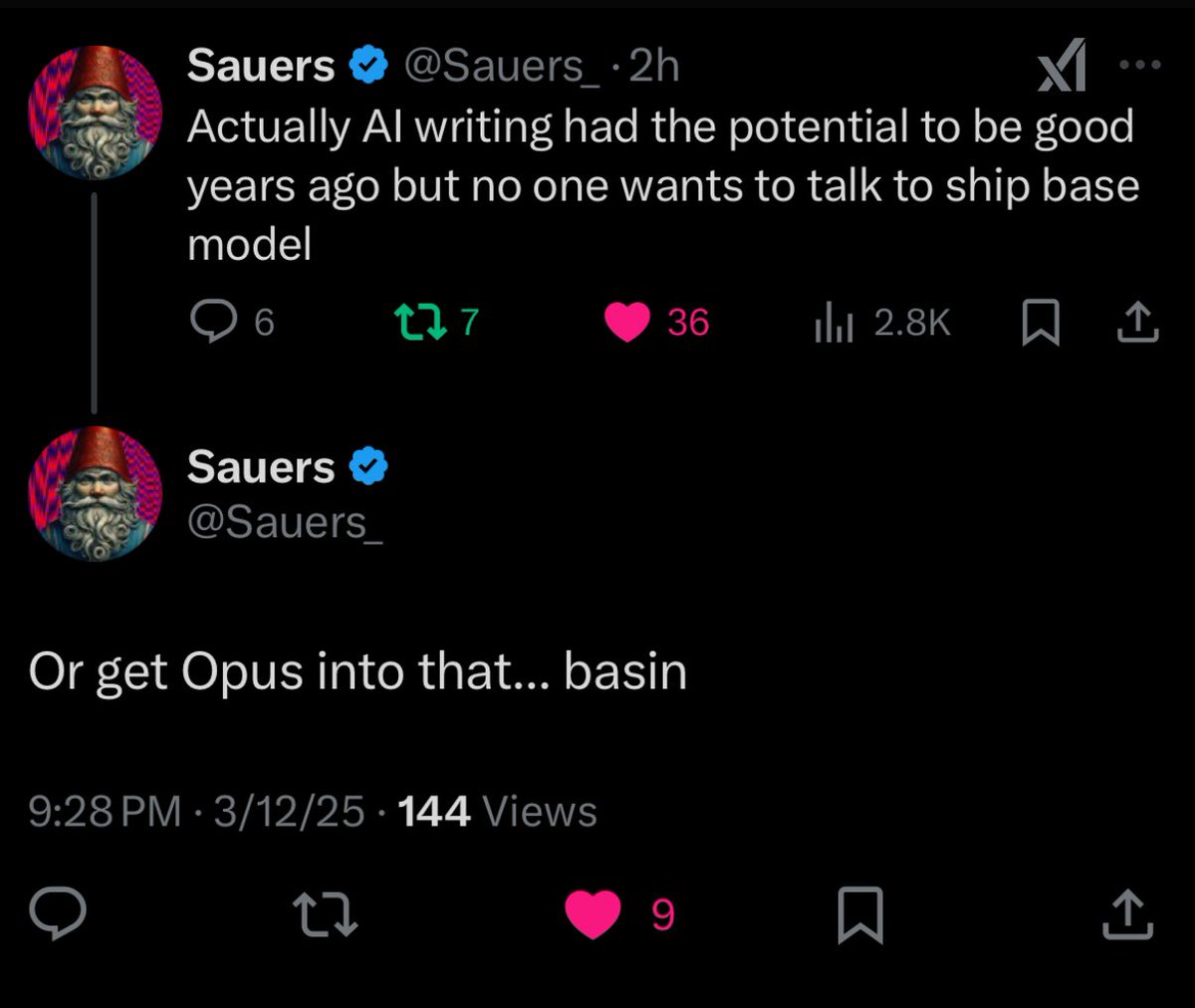
Task: Open Sauers profile picture on first tweet
Action: (x=96, y=112)
